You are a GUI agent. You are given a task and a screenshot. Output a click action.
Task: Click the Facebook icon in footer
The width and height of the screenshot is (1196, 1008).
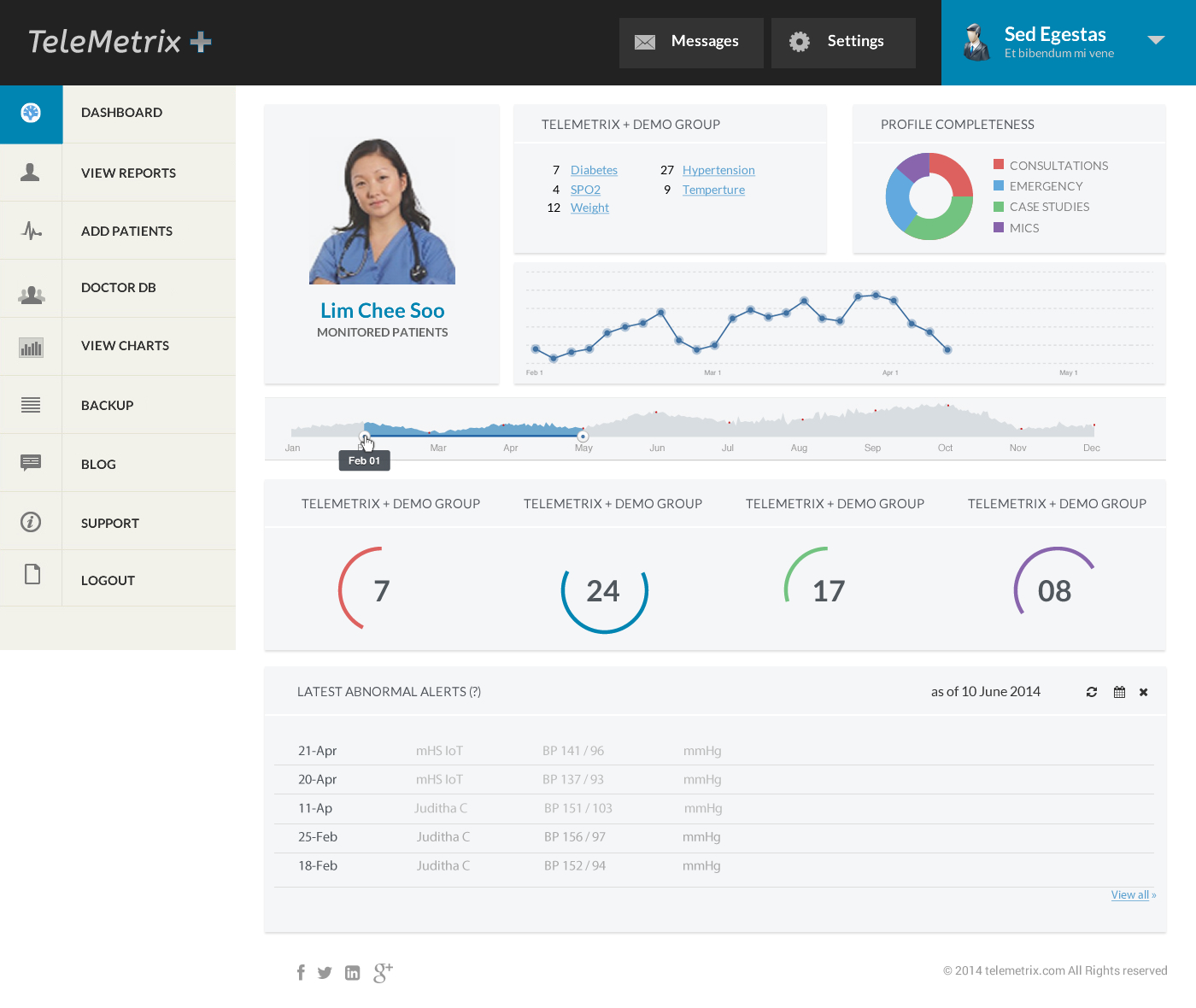301,972
